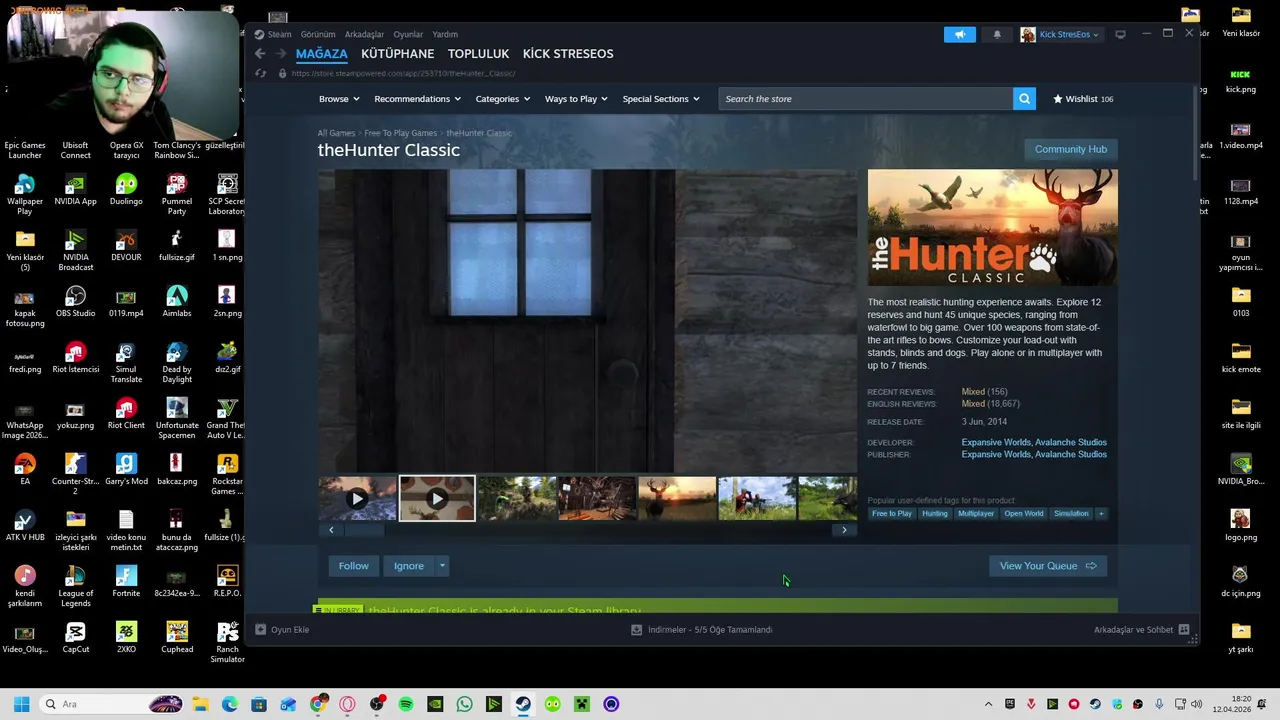Click the Oyun Ekle plus icon
The width and height of the screenshot is (1280, 720).
click(x=260, y=630)
